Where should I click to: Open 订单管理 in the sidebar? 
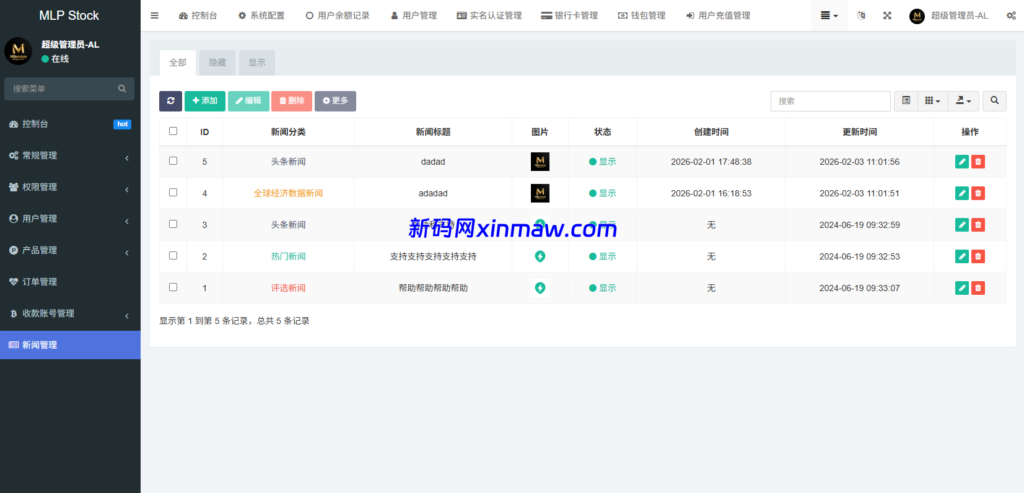tap(70, 282)
